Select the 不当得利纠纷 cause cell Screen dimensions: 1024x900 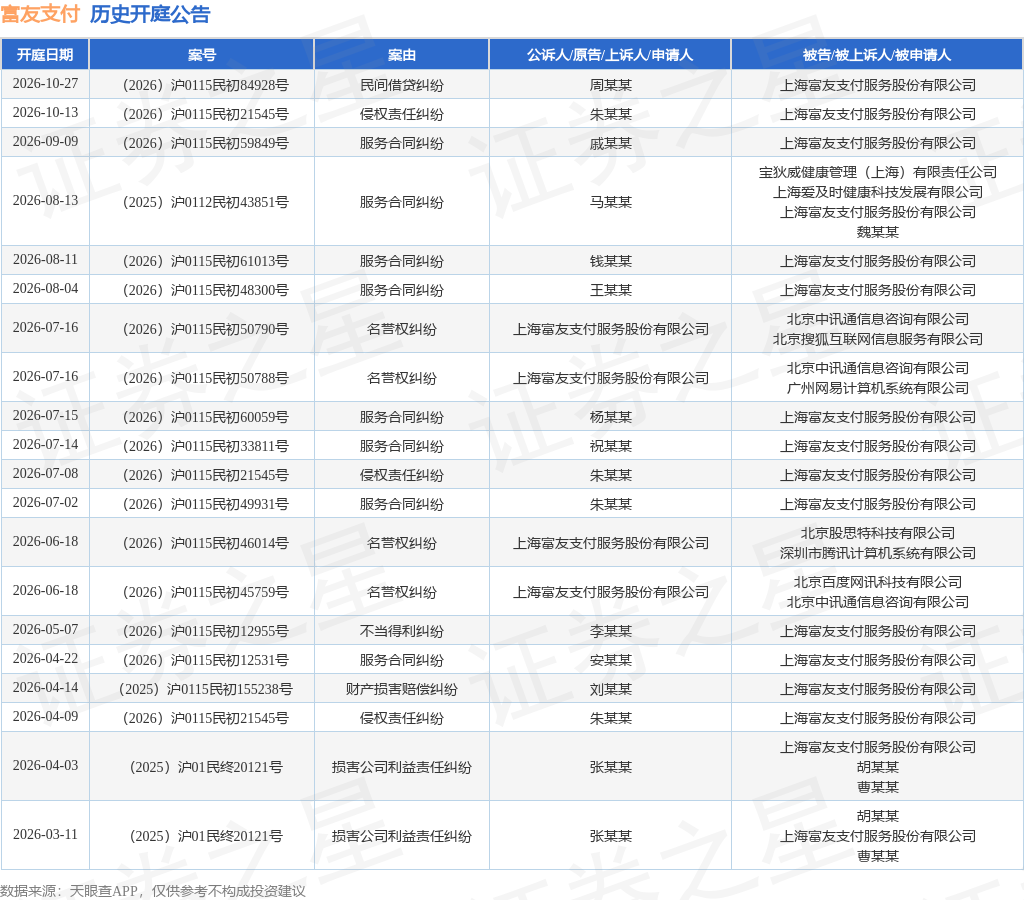[x=402, y=631]
